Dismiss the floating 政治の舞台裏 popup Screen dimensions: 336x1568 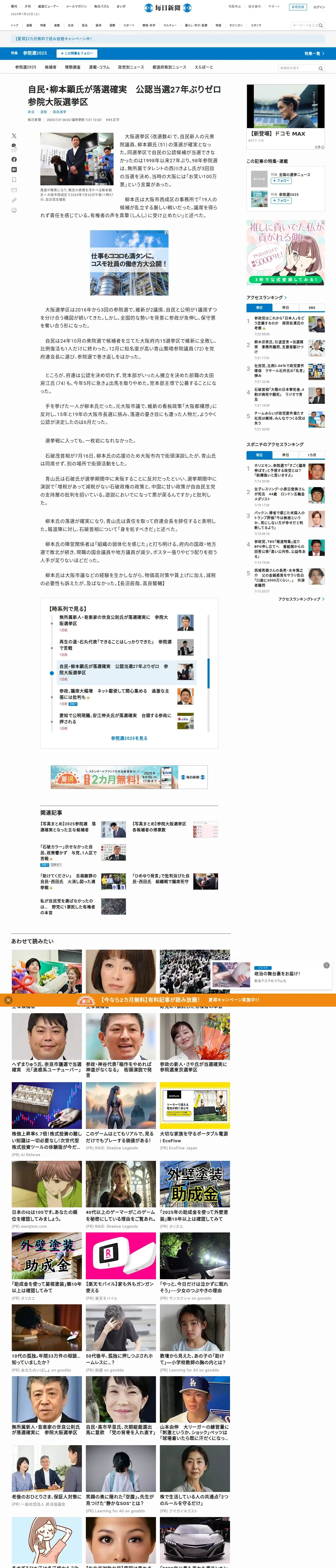tap(326, 965)
